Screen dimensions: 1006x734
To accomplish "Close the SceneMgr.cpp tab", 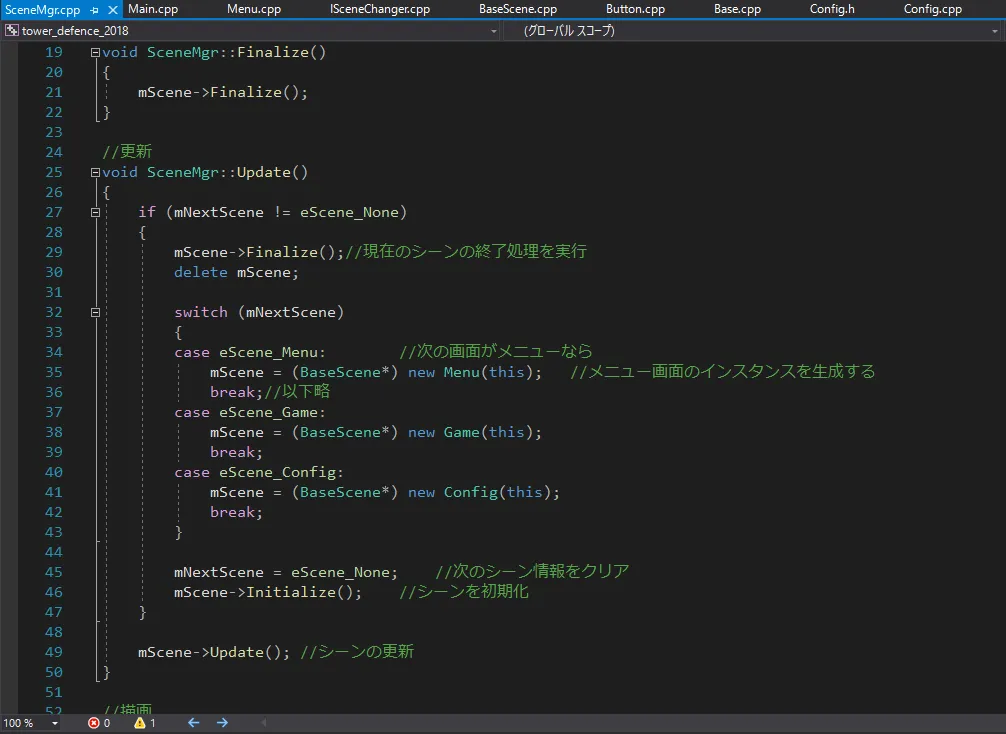I will pos(111,10).
